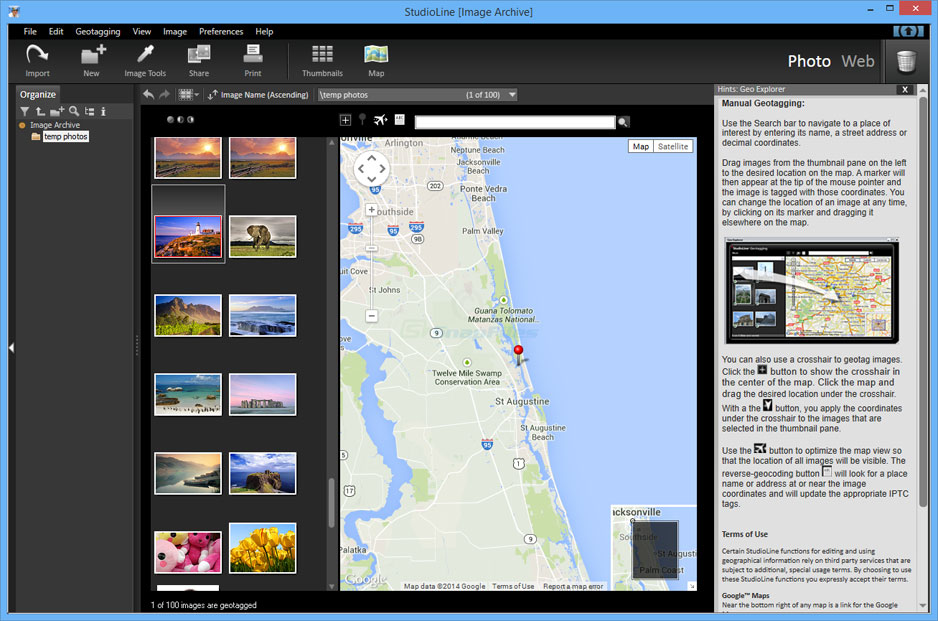Open Image Tools from the toolbar

tap(145, 60)
